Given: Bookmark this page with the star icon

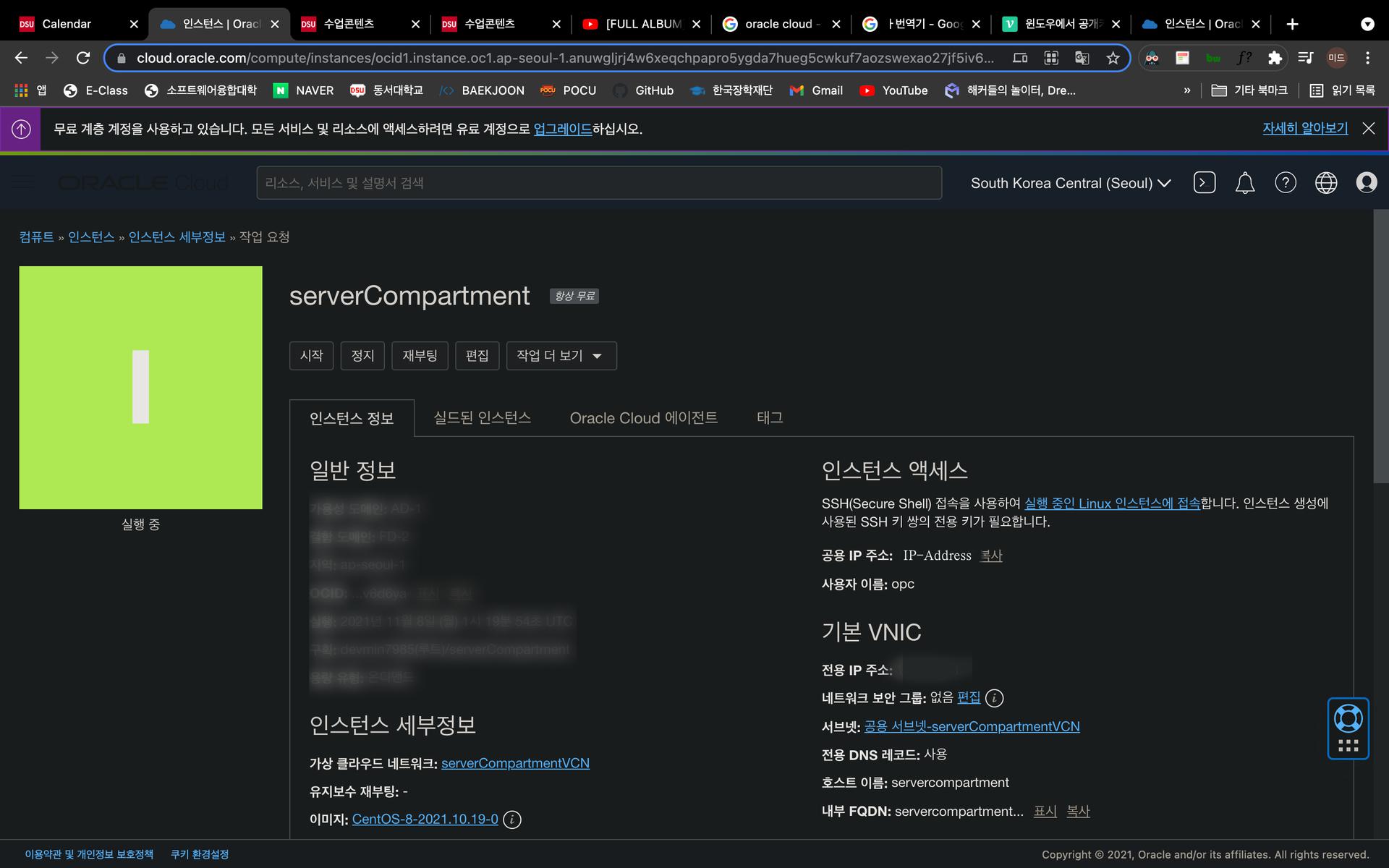Looking at the screenshot, I should (1113, 58).
